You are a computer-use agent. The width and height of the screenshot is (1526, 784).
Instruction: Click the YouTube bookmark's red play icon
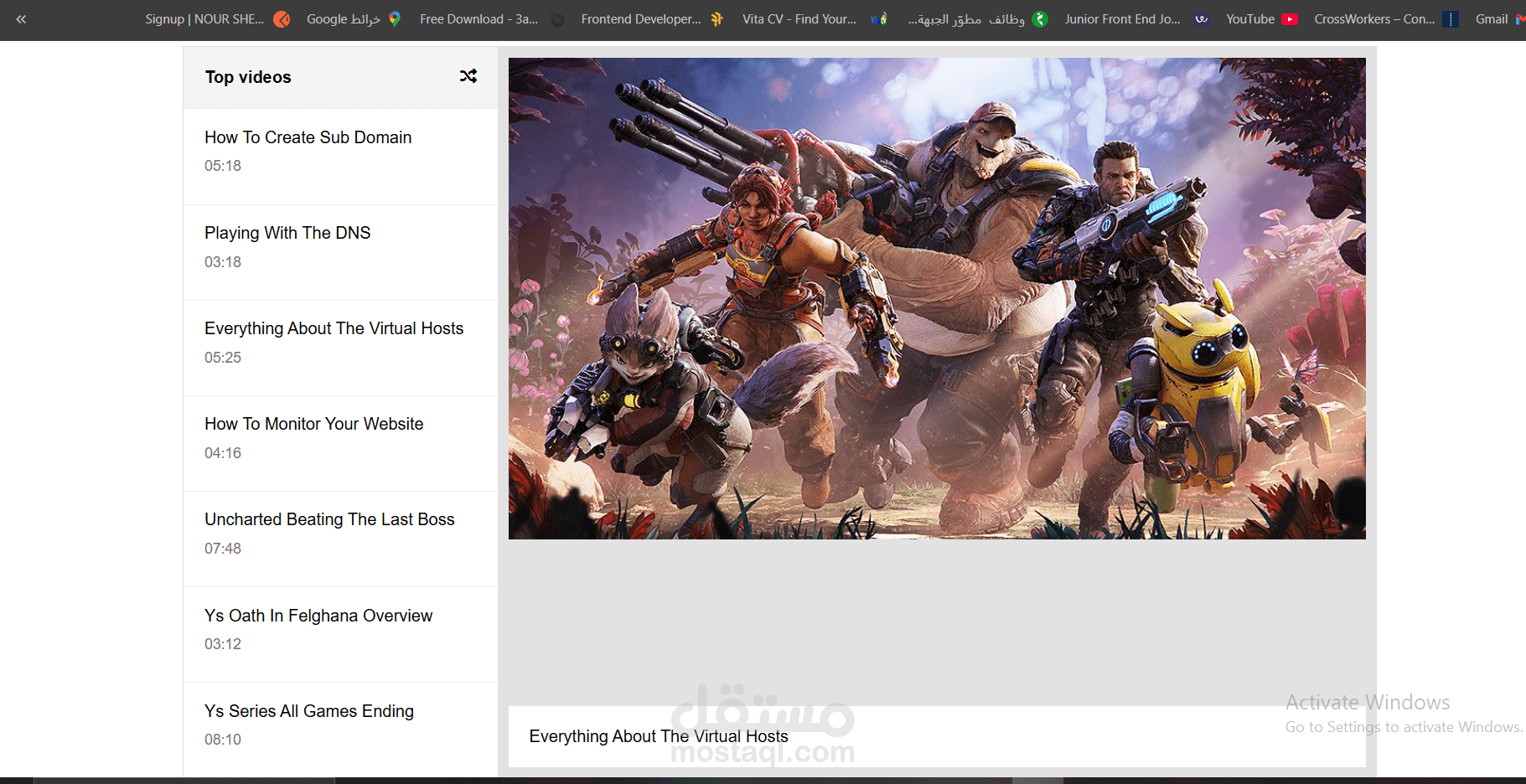click(1290, 19)
